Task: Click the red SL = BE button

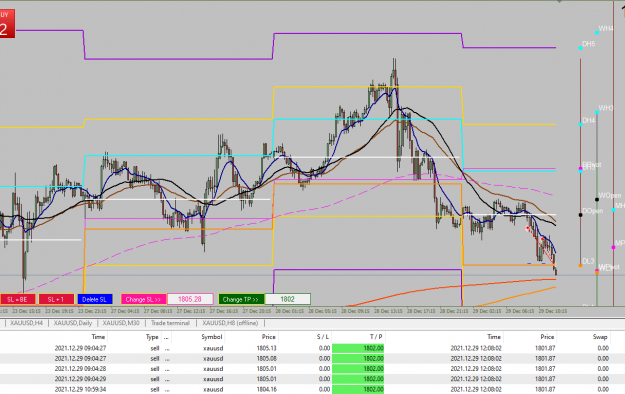Action: point(18,299)
